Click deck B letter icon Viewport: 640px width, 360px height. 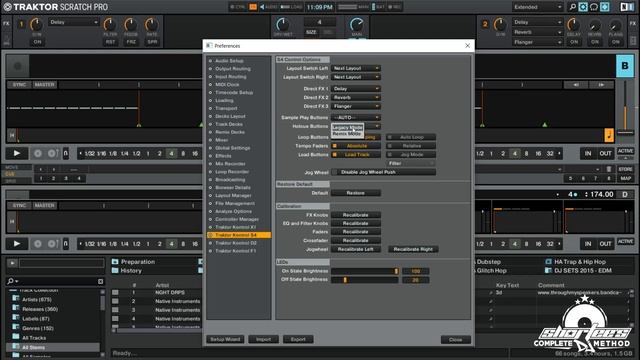(x=624, y=66)
